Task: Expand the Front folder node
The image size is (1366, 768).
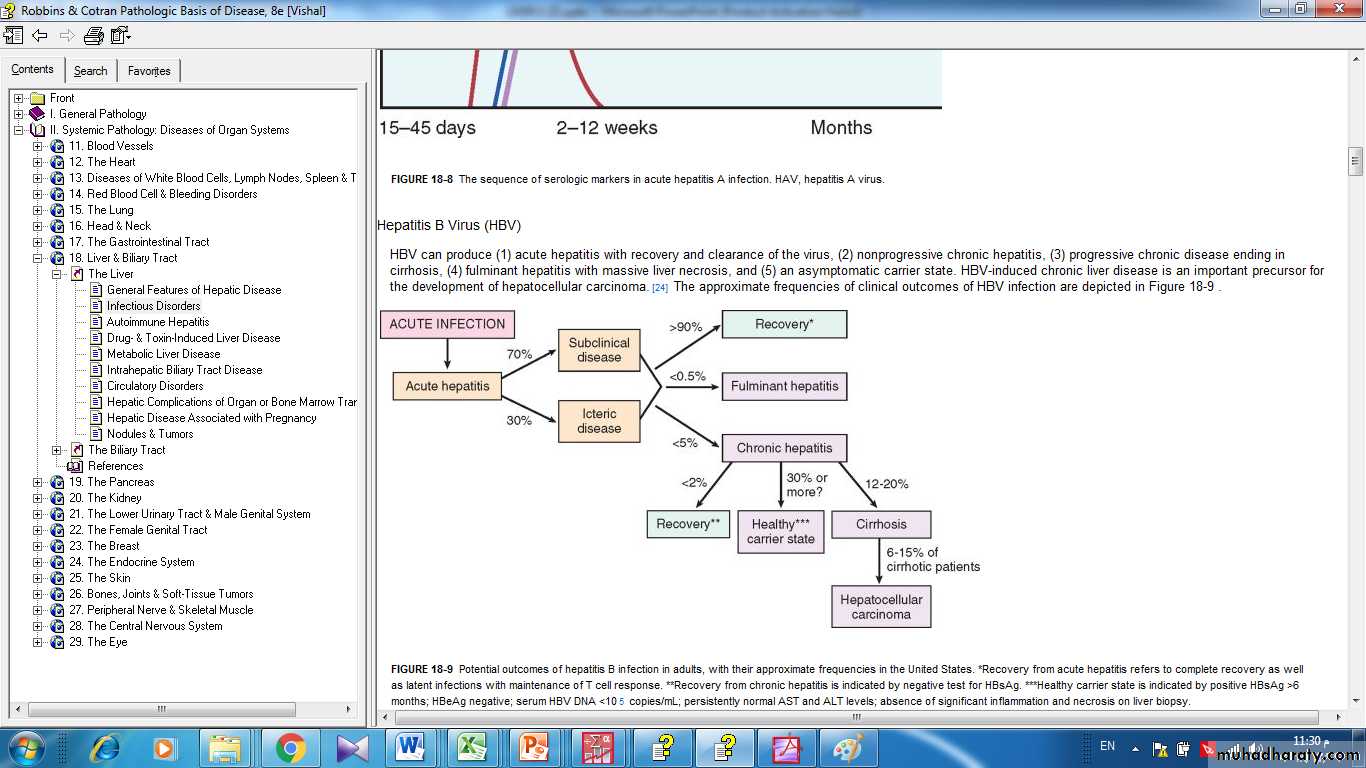Action: [18, 98]
